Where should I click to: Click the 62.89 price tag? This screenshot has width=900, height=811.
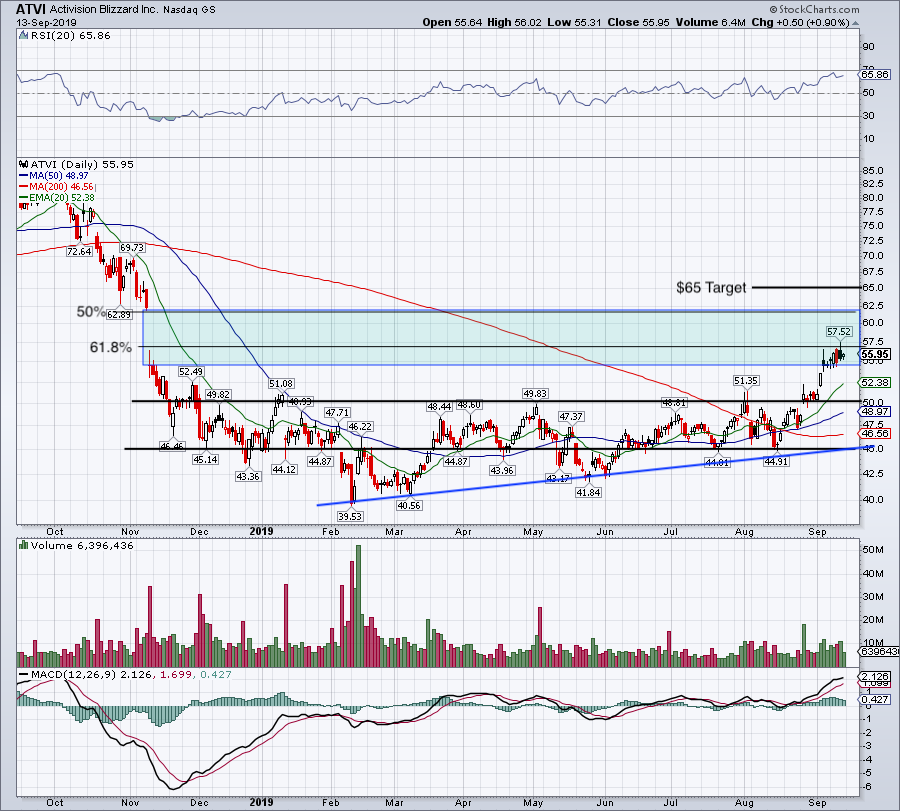pos(119,315)
